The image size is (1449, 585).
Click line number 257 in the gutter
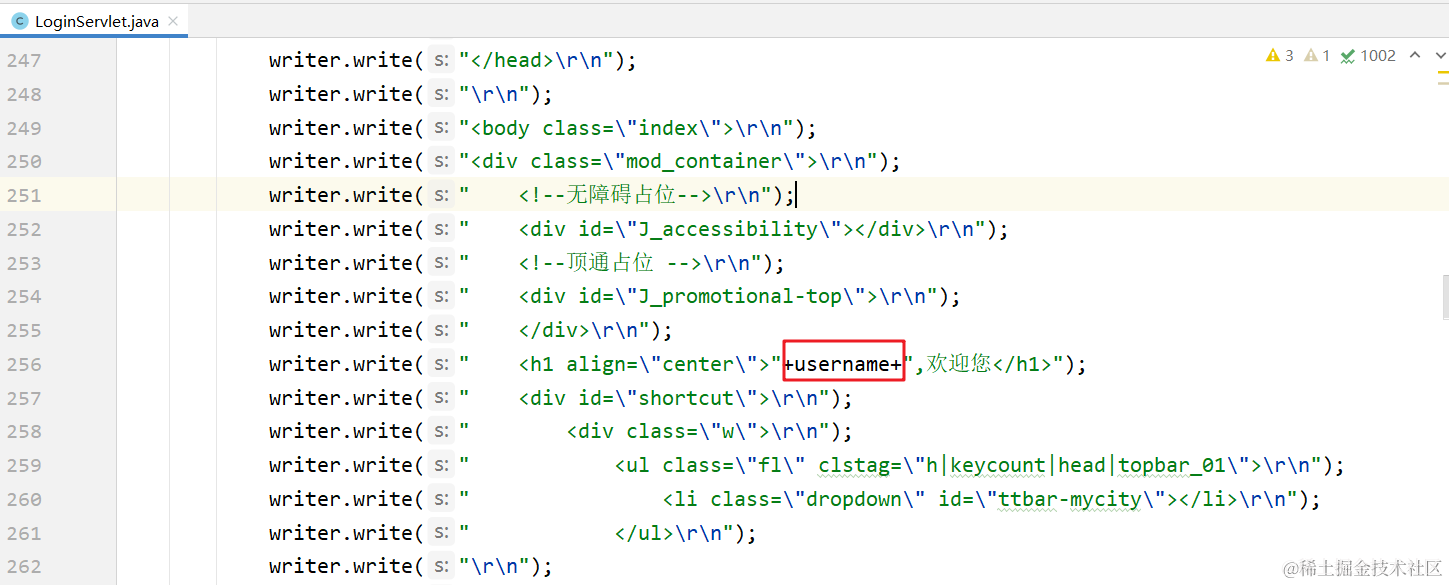click(24, 399)
